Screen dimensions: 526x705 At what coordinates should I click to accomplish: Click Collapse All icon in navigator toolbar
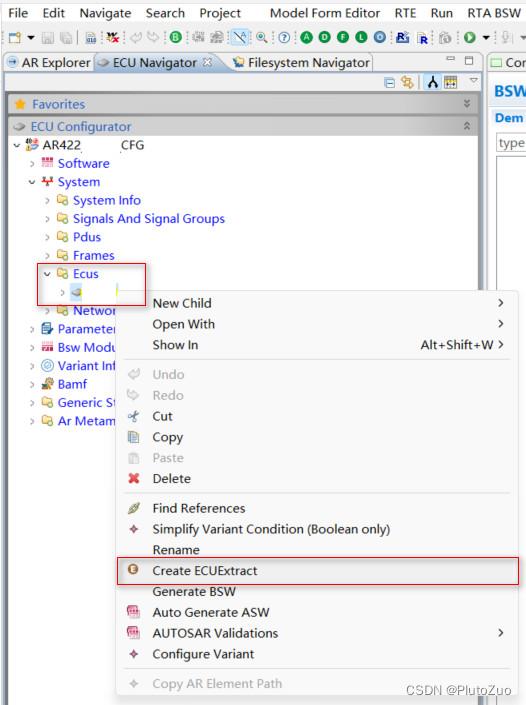(390, 82)
